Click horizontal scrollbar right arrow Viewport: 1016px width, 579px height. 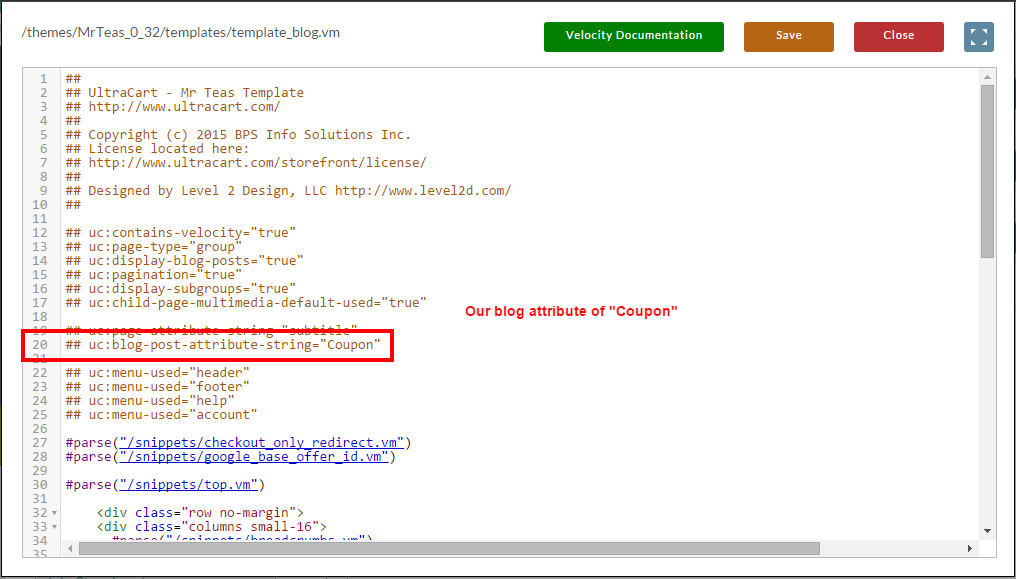[970, 549]
